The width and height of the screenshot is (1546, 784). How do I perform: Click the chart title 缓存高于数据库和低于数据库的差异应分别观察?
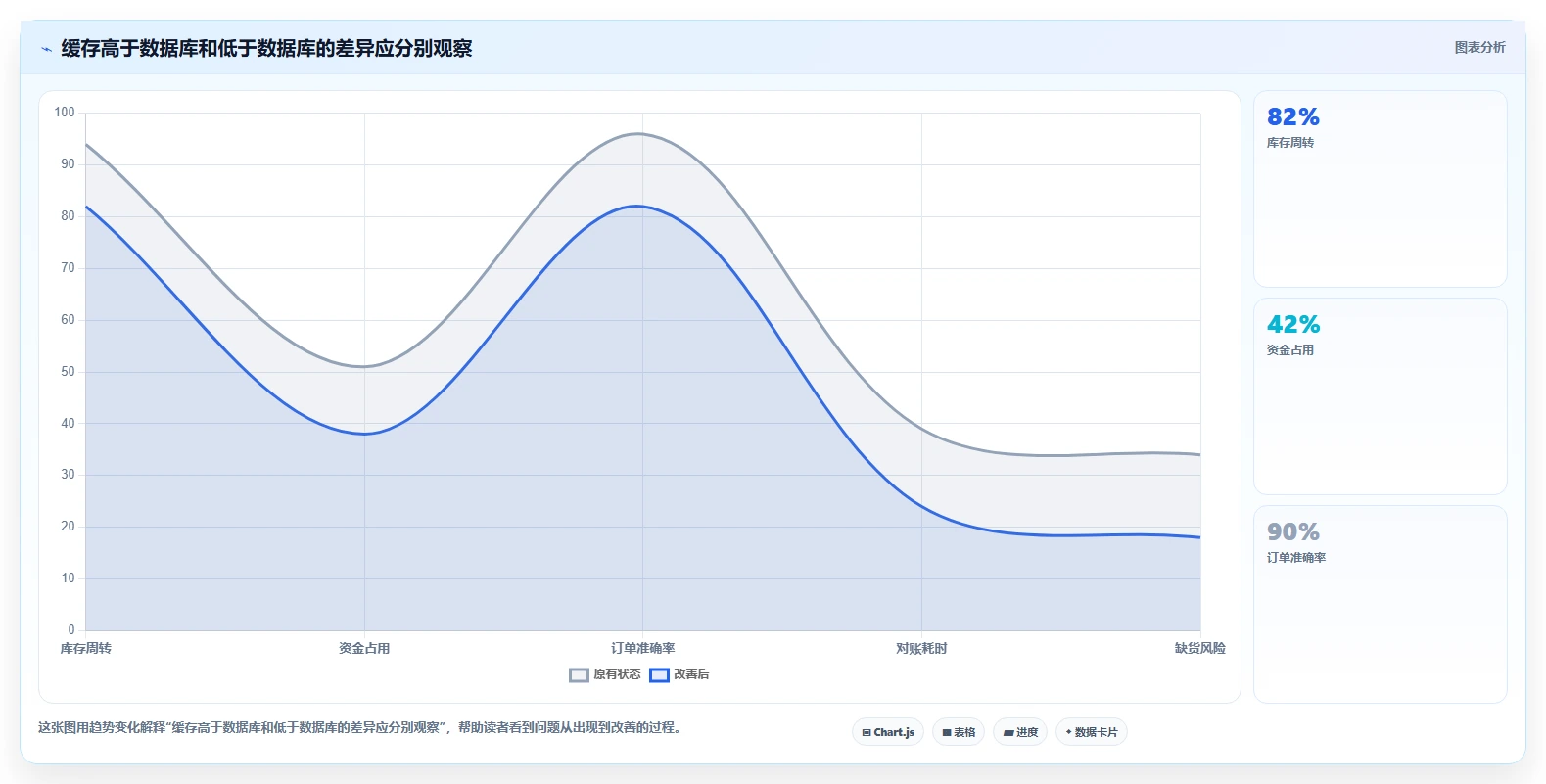tap(266, 48)
